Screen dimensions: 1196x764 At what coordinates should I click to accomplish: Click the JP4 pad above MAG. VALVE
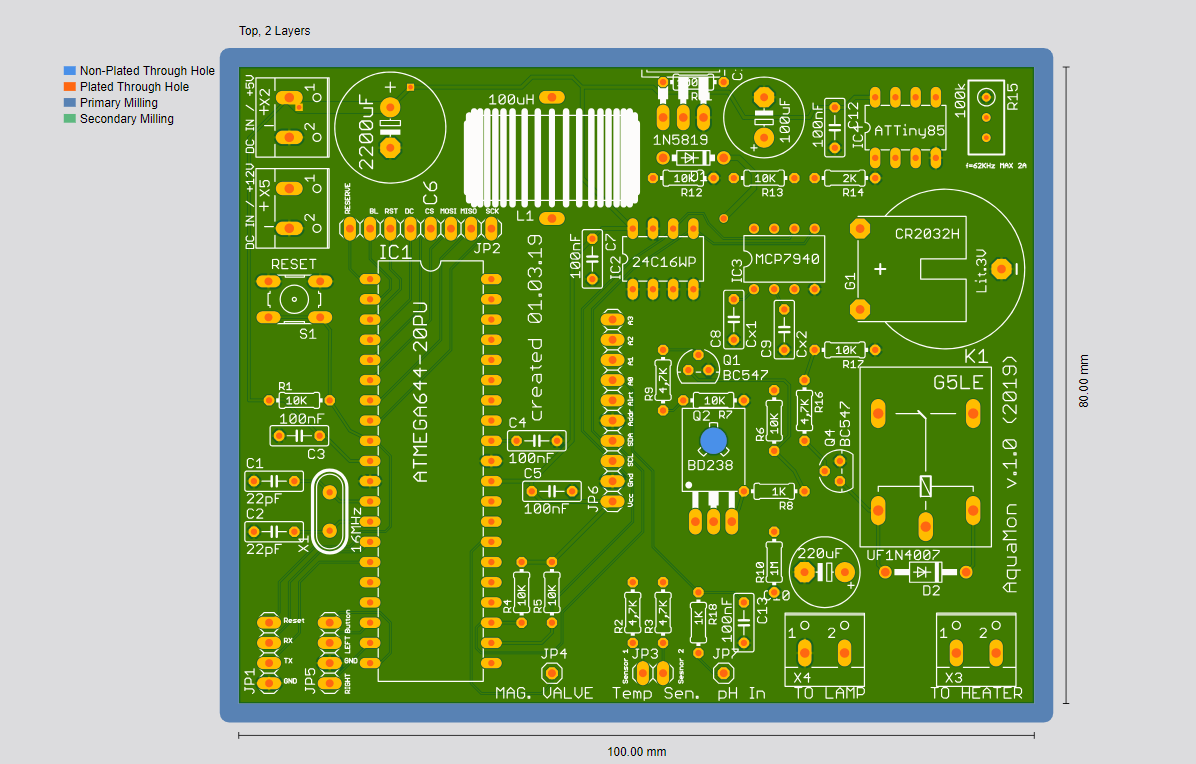click(x=552, y=673)
